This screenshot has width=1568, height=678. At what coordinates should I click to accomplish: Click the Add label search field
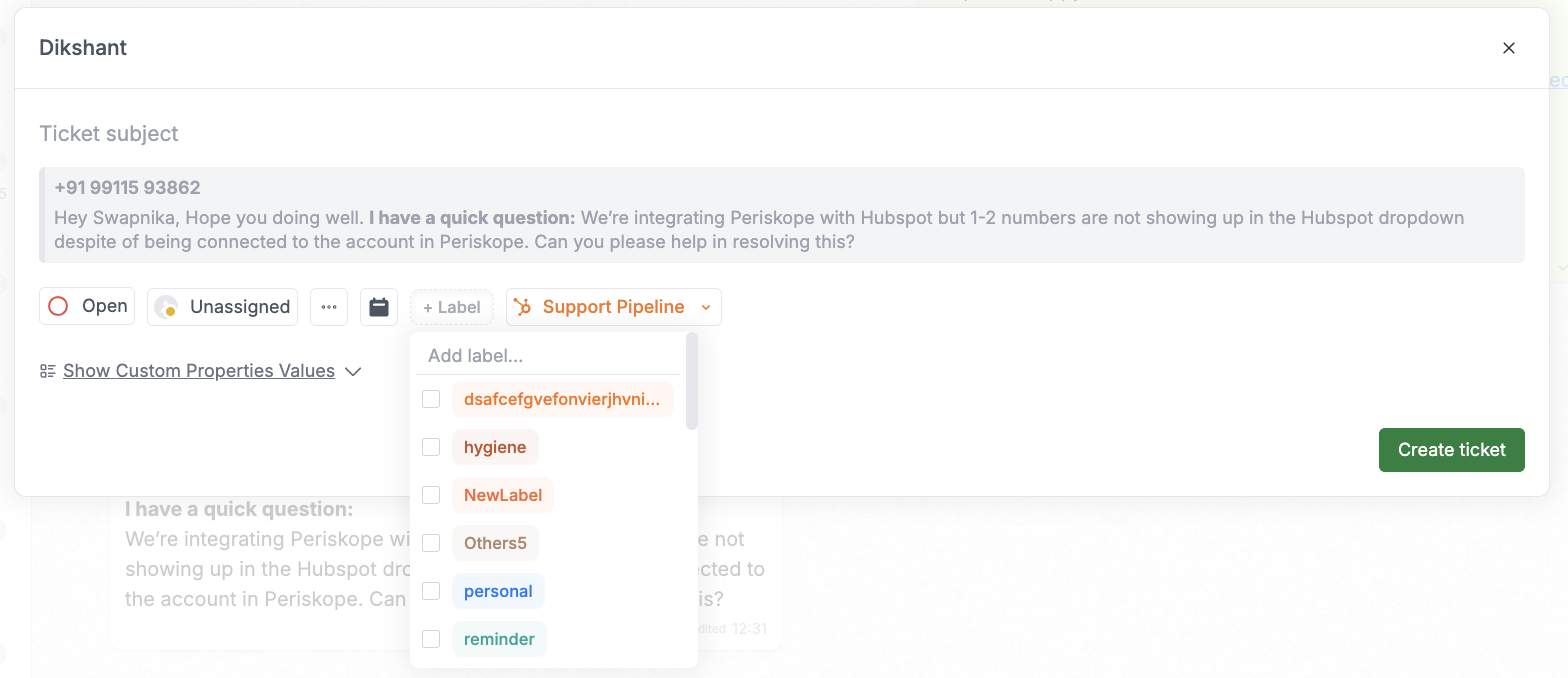pyautogui.click(x=548, y=356)
